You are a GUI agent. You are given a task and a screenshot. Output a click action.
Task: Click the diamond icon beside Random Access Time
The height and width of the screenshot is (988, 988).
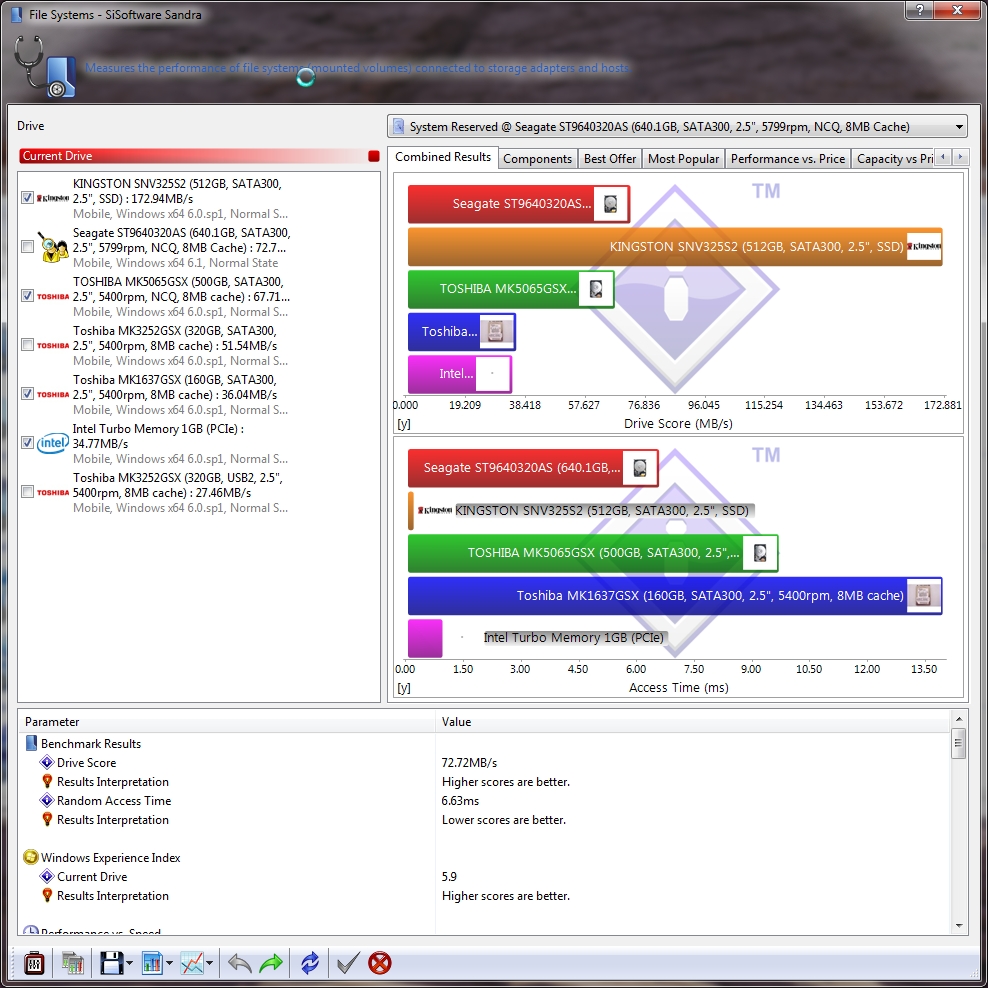point(47,800)
